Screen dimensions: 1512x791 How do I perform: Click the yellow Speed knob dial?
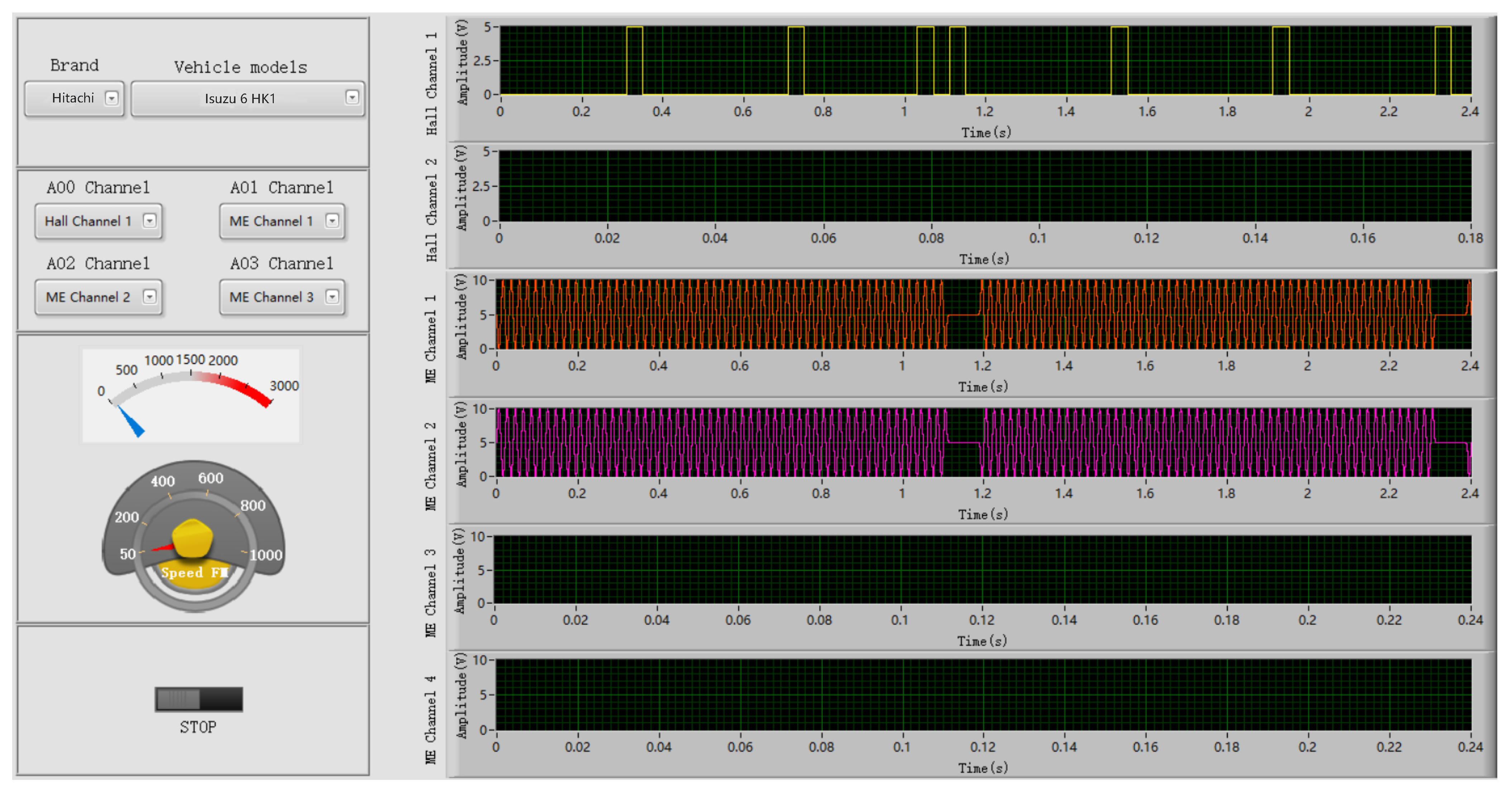[192, 537]
